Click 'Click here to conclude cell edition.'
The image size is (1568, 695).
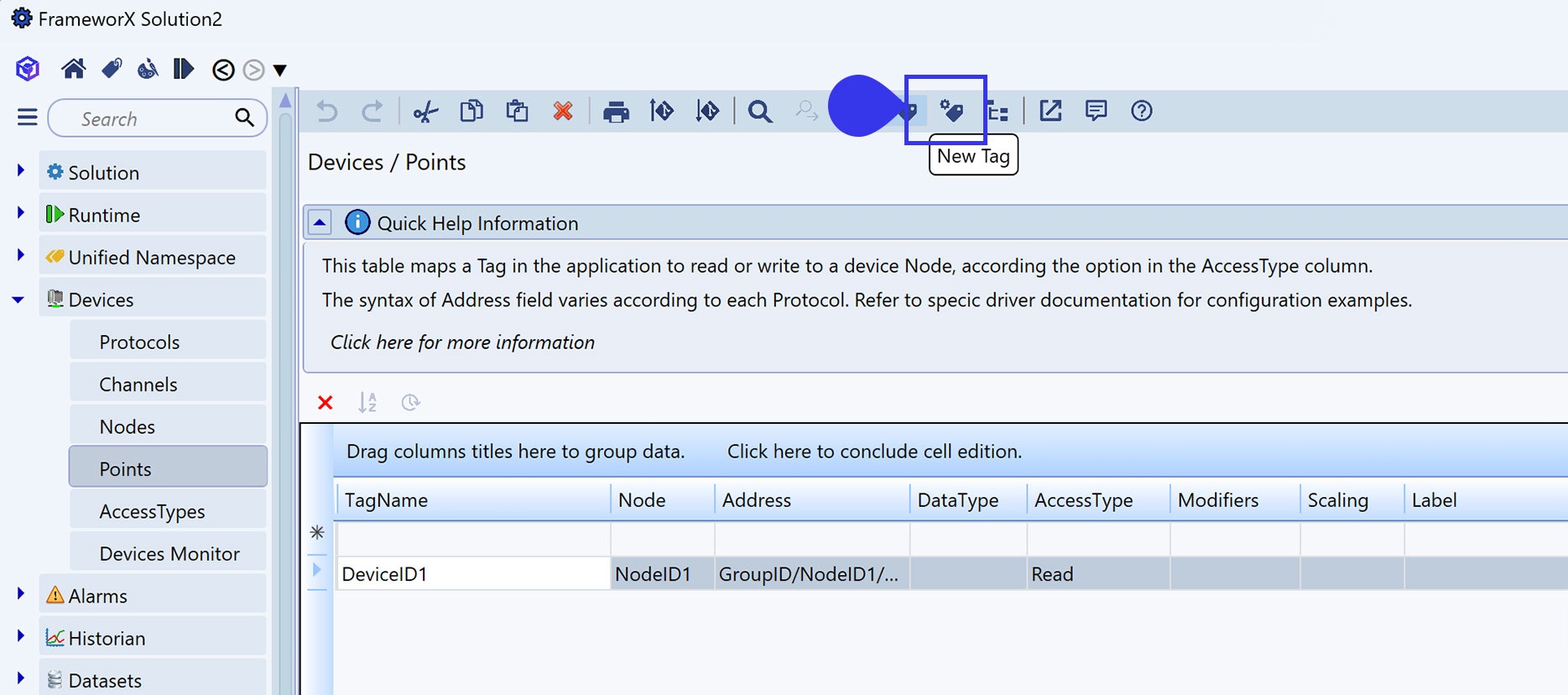874,452
